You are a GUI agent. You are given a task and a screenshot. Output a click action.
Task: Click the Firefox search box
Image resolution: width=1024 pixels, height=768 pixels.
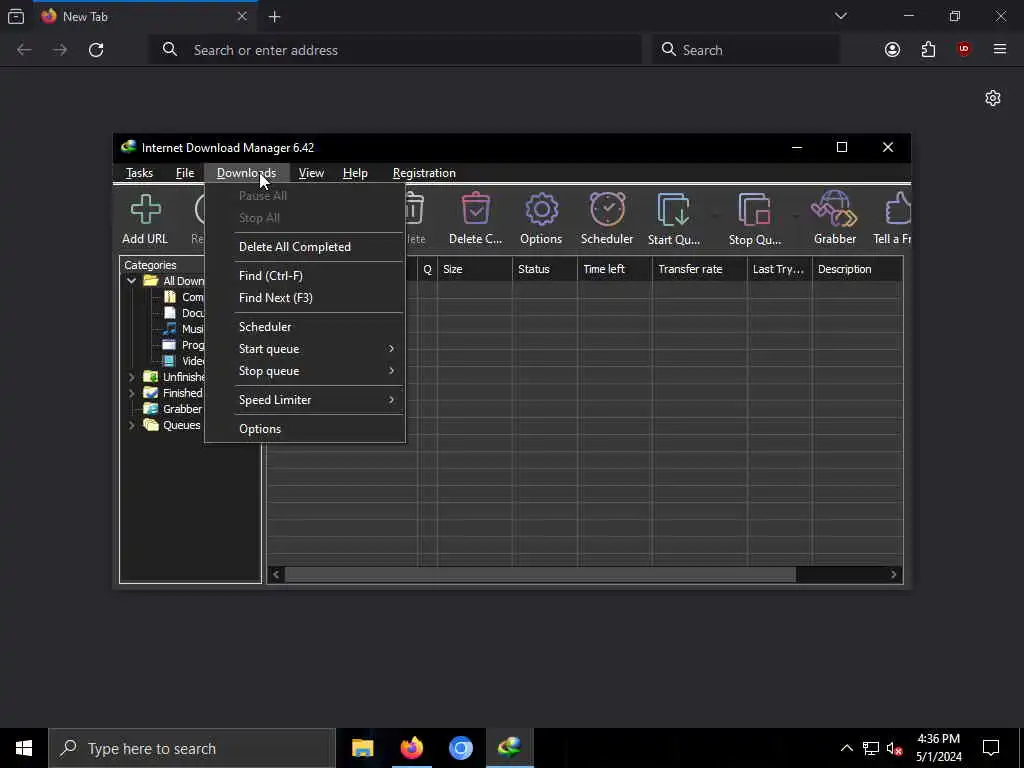(x=745, y=50)
